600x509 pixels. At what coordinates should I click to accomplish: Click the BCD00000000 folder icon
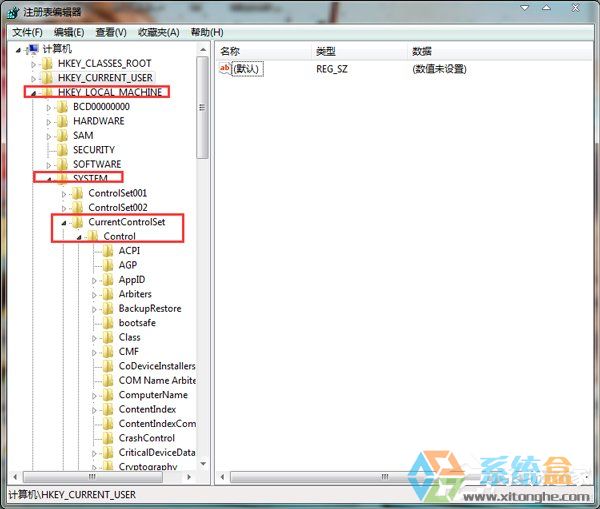[x=62, y=106]
